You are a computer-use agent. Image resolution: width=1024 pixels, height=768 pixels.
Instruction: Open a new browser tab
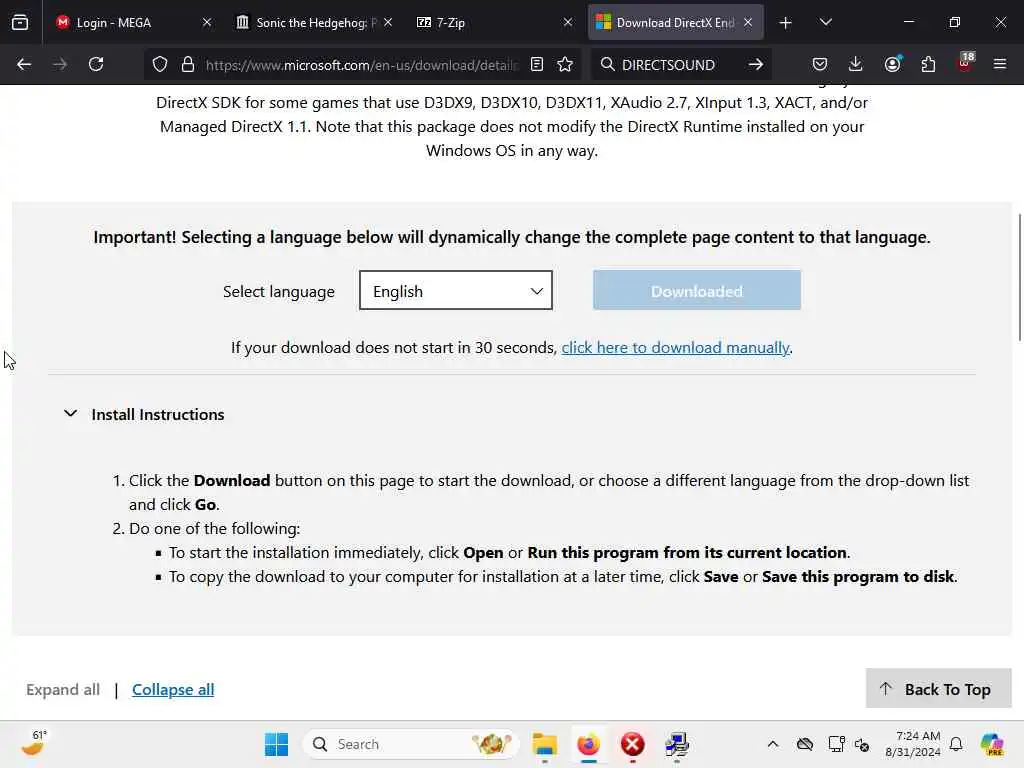(x=786, y=23)
